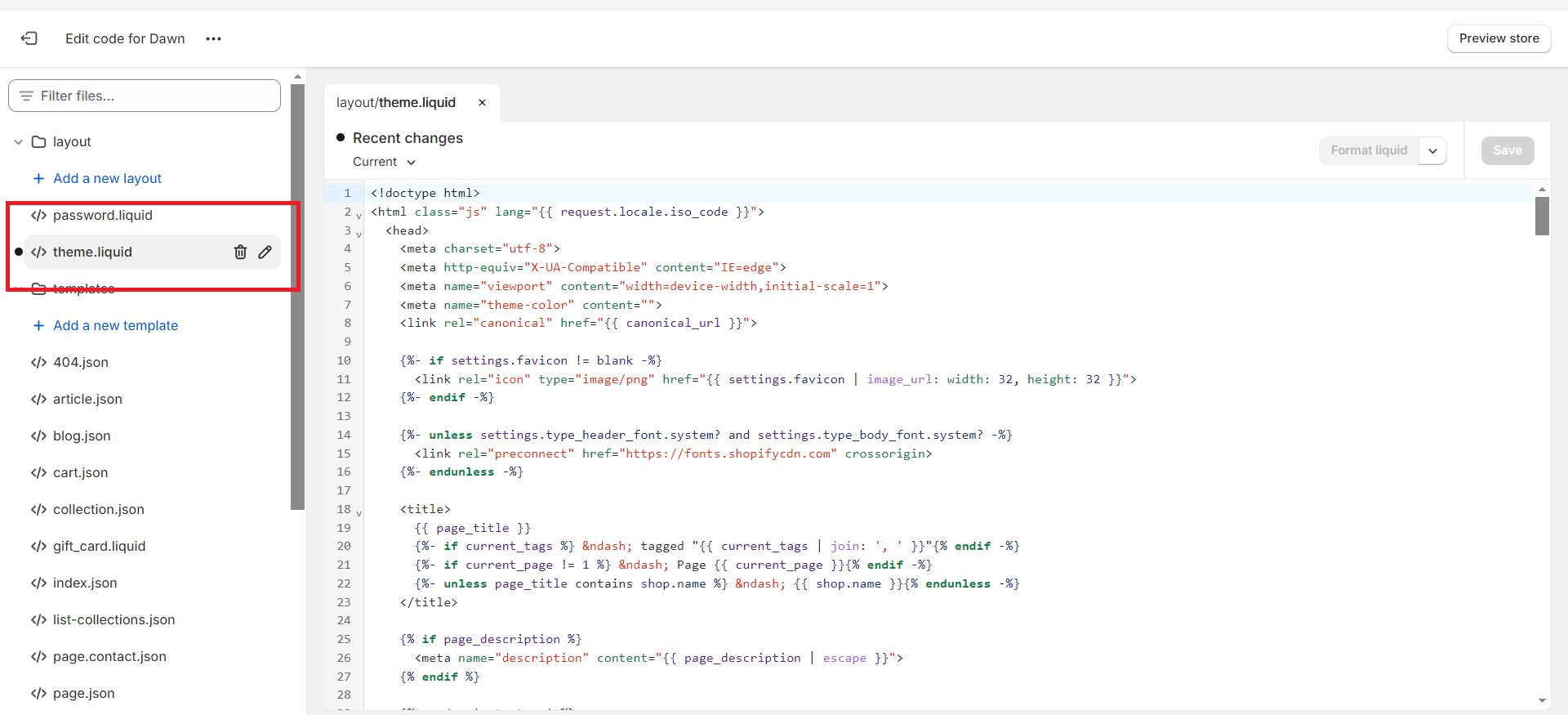Screen dimensions: 1568x715
Task: Open page.contact.json template file
Action: point(109,656)
